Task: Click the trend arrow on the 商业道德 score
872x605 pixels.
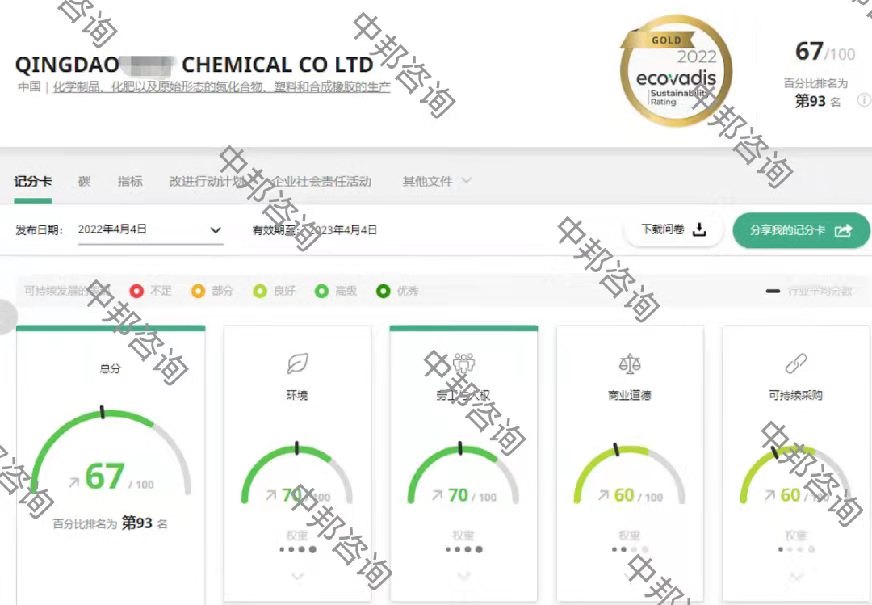Action: coord(603,495)
